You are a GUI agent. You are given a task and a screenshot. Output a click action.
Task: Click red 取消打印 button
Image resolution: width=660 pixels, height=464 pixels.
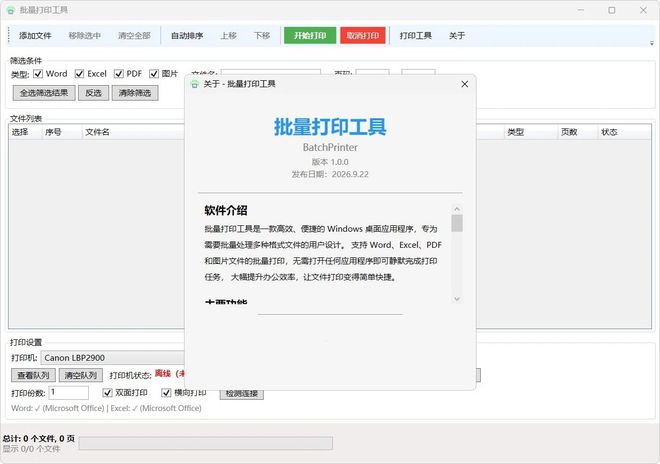tap(363, 36)
